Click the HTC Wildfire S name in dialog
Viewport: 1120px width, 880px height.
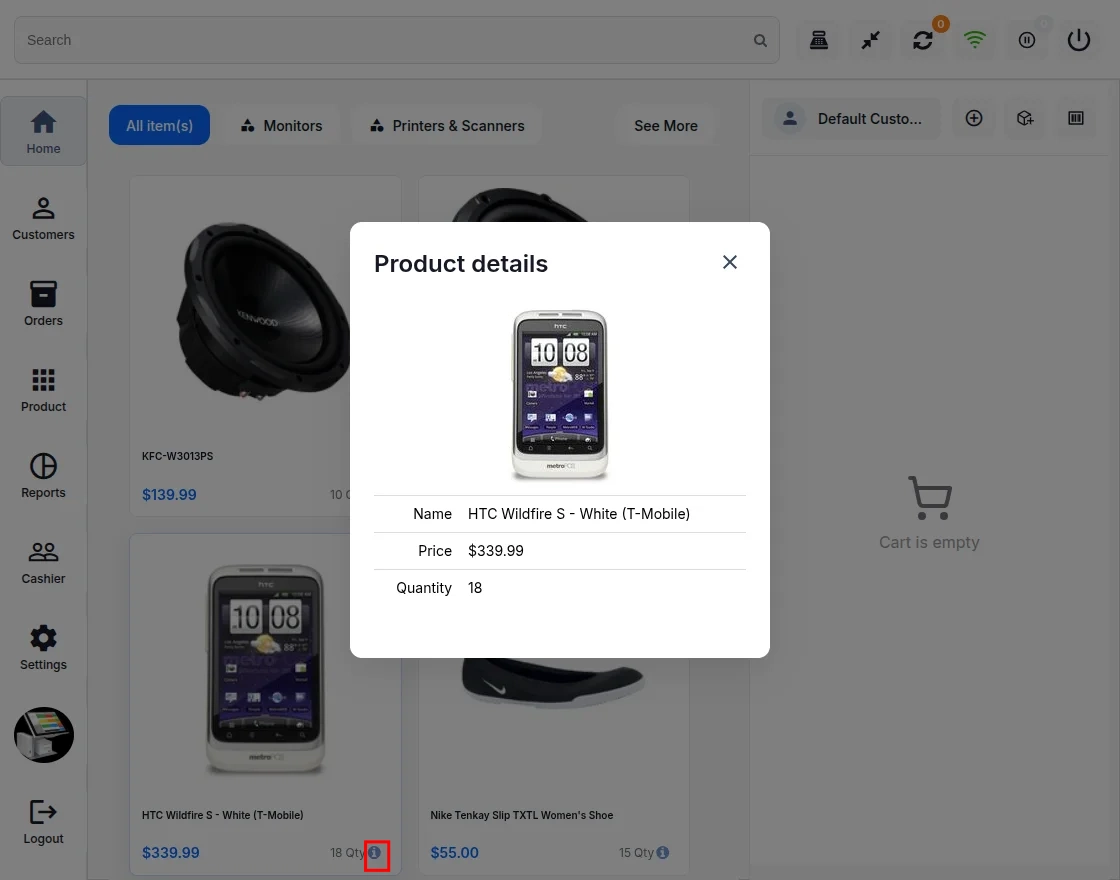coord(579,514)
